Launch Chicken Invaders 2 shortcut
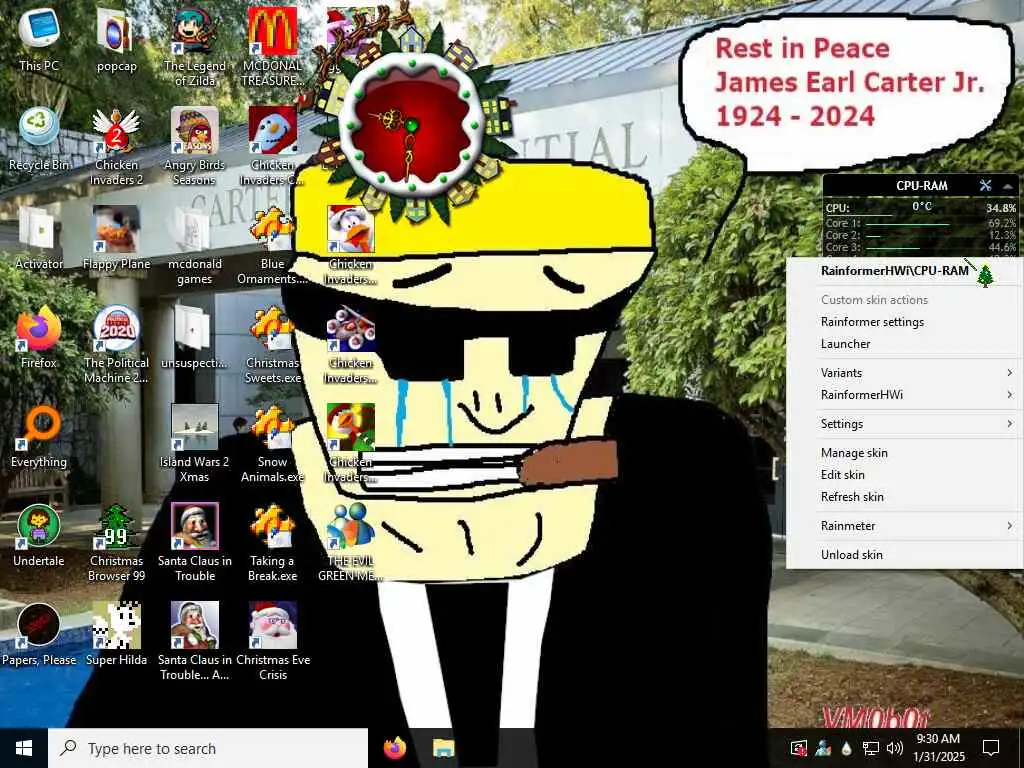 pyautogui.click(x=116, y=145)
